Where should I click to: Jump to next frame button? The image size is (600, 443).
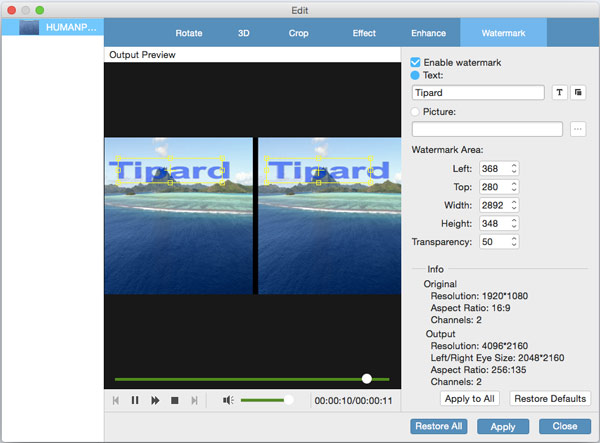click(x=194, y=401)
